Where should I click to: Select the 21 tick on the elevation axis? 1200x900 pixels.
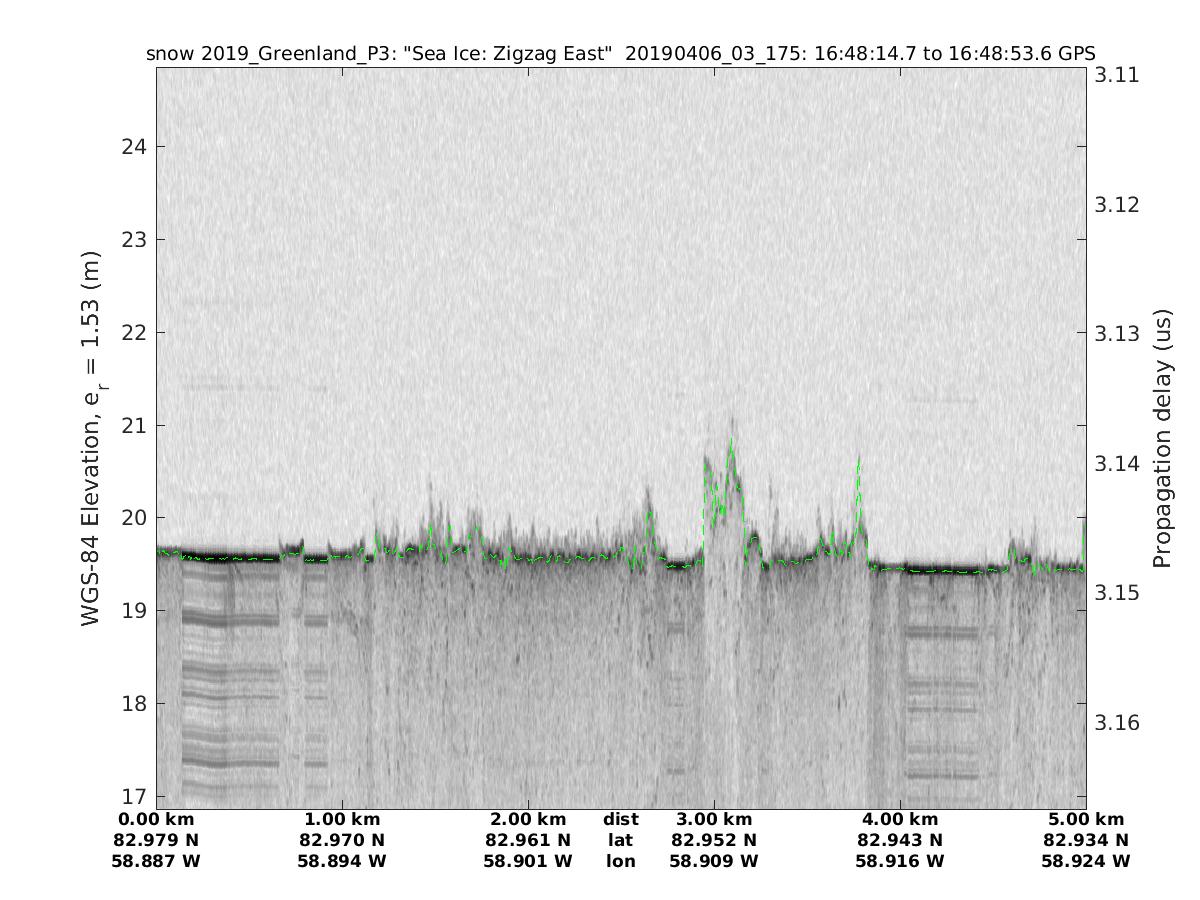click(133, 426)
